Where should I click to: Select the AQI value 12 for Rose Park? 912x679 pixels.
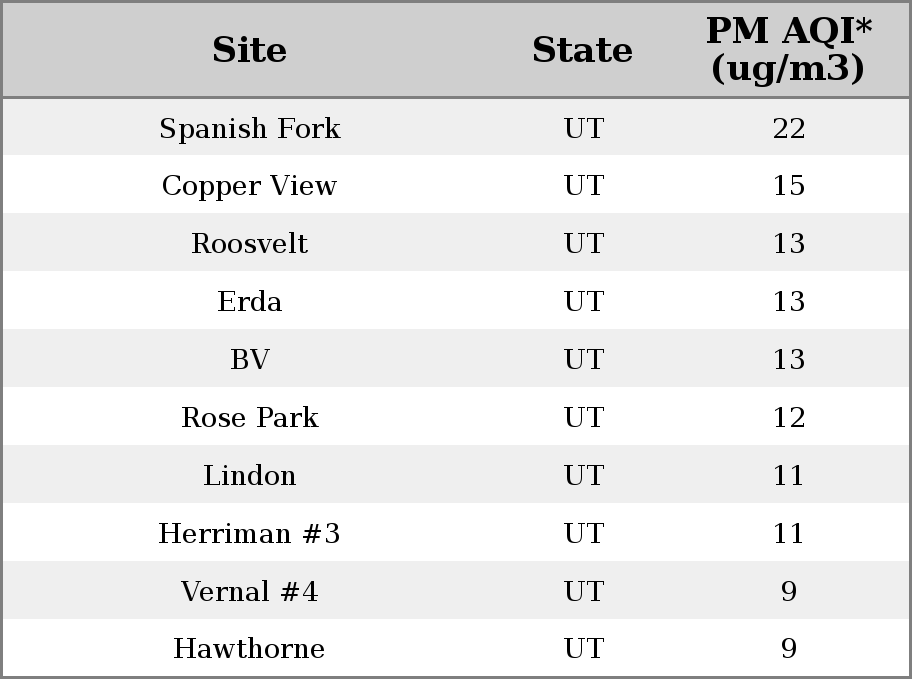[x=789, y=417]
